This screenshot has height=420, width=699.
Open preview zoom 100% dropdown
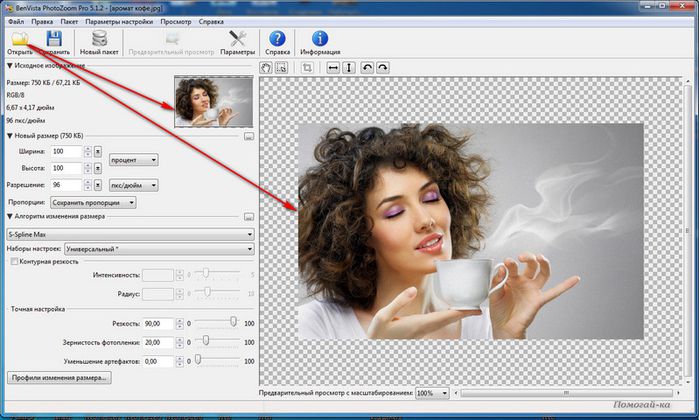pos(432,393)
